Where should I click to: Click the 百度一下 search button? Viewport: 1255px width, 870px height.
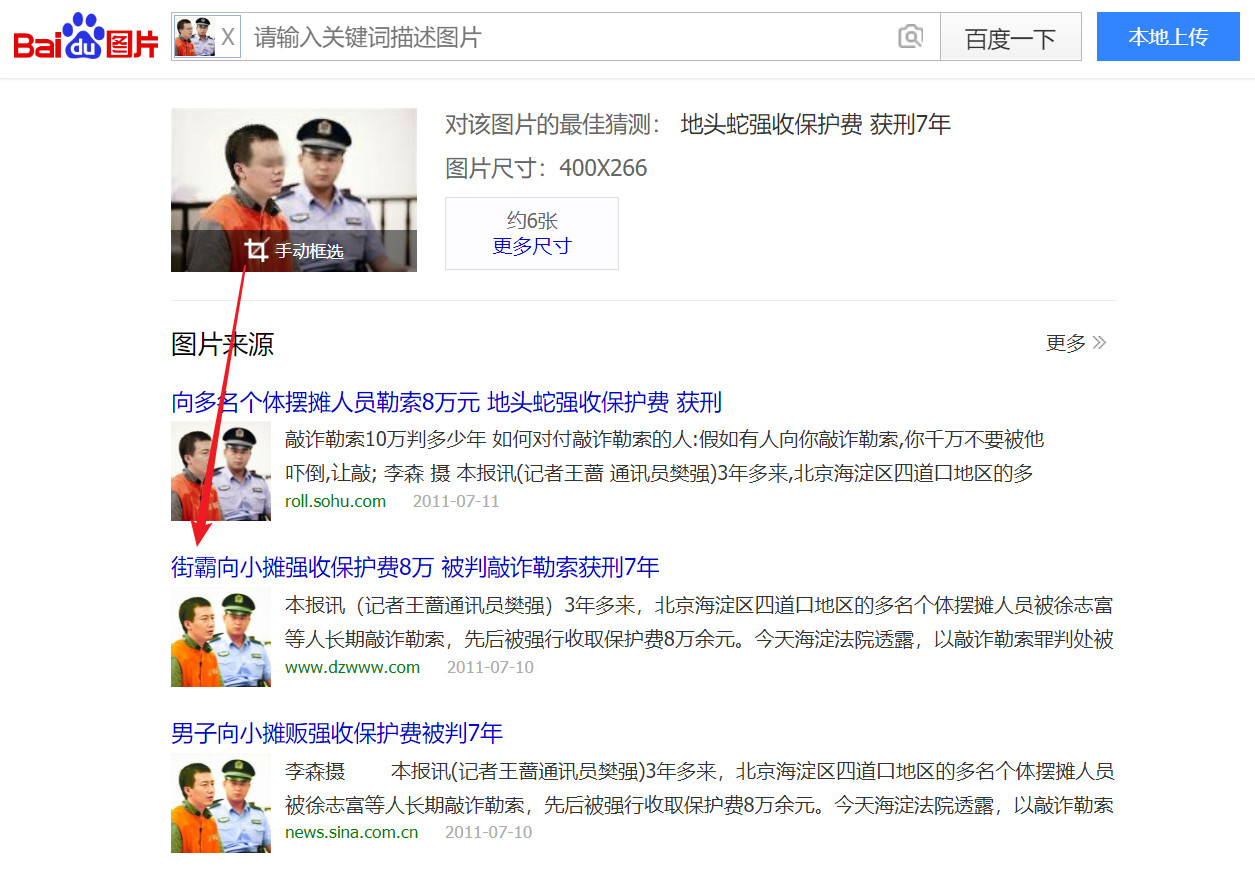[x=1010, y=36]
